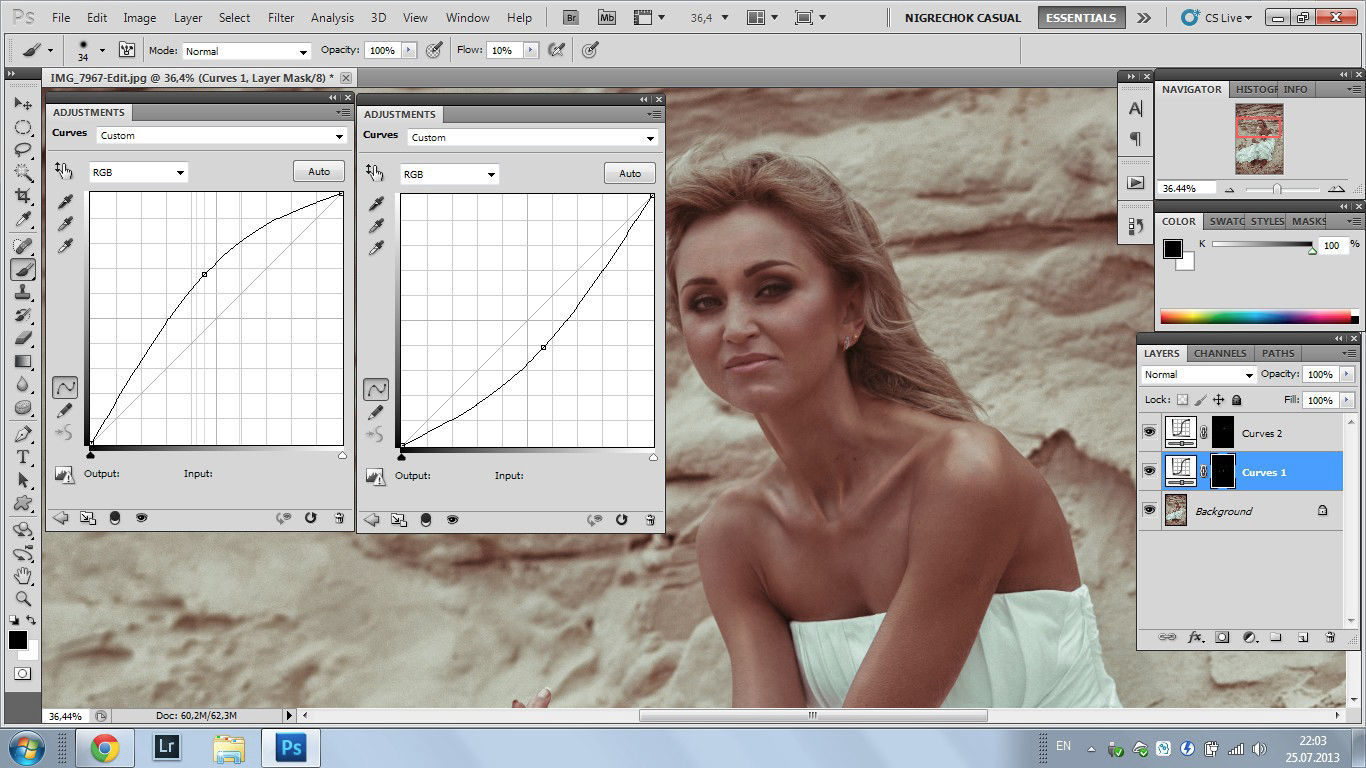Select the Type tool
This screenshot has height=768, width=1366.
23,457
